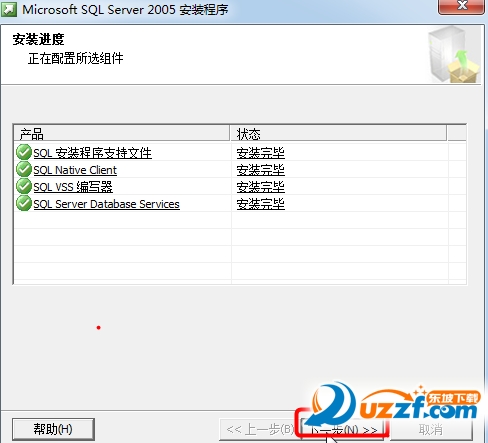This screenshot has width=488, height=443.
Task: Click the server box image in the header
Action: point(454,55)
